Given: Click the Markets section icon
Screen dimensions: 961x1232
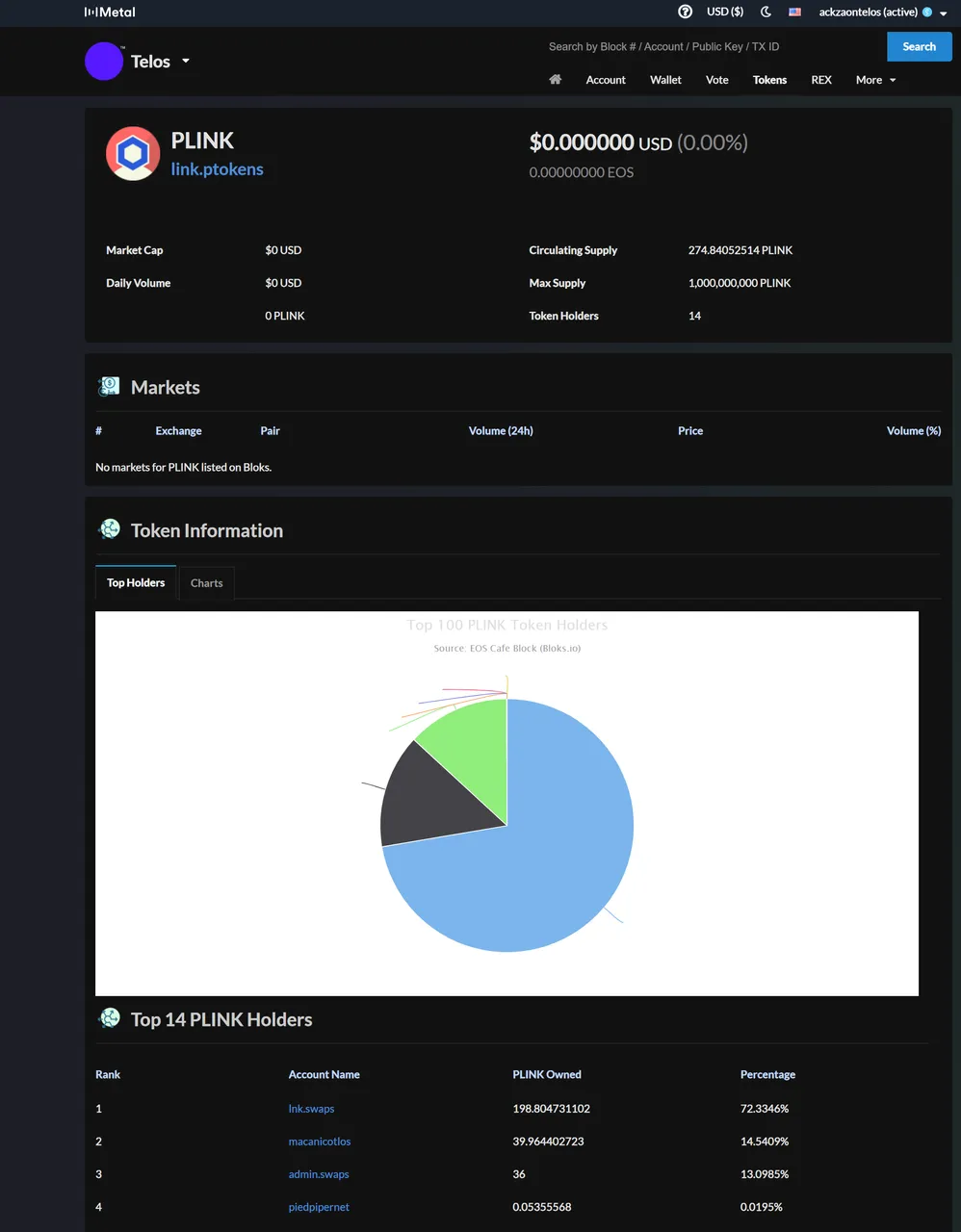Looking at the screenshot, I should point(109,387).
